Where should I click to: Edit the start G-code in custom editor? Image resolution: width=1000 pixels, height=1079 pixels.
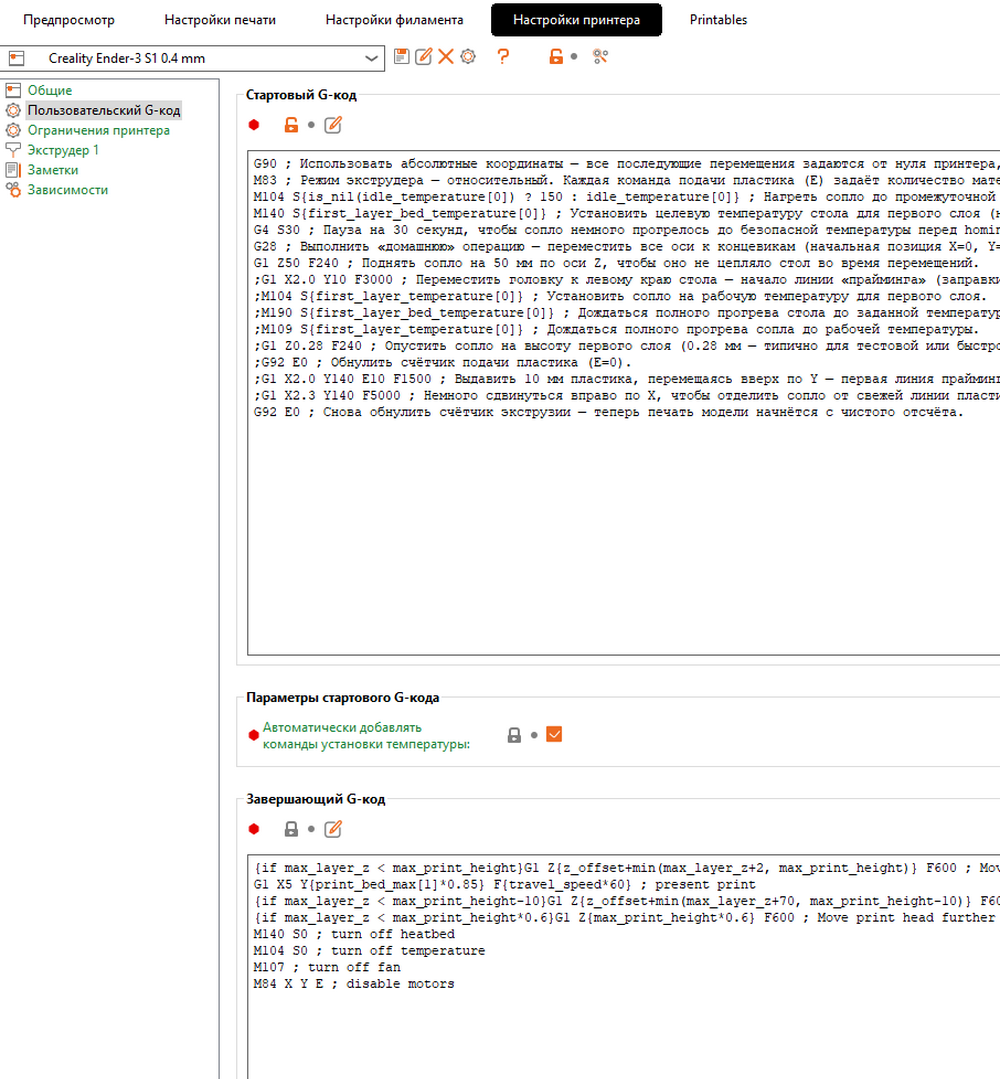pos(333,125)
